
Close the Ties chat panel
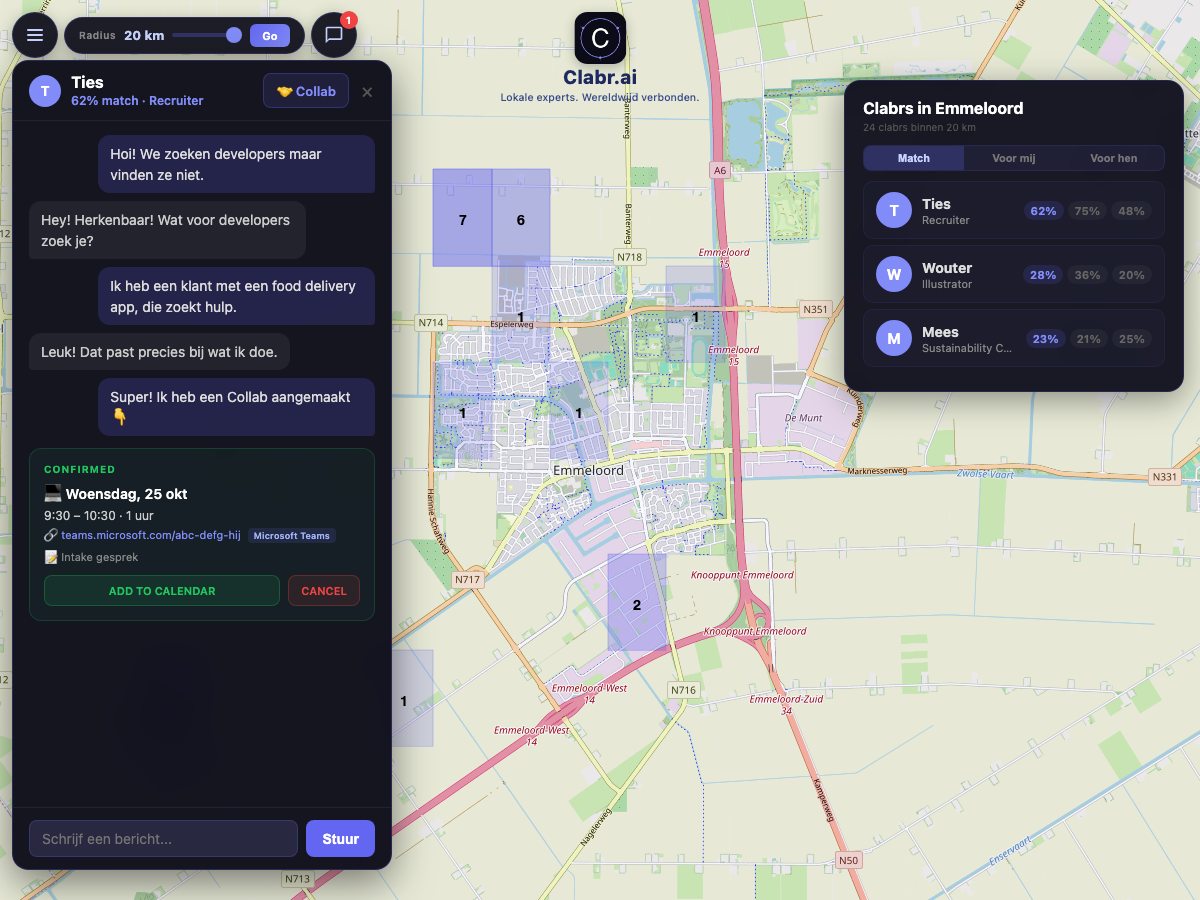pos(367,92)
